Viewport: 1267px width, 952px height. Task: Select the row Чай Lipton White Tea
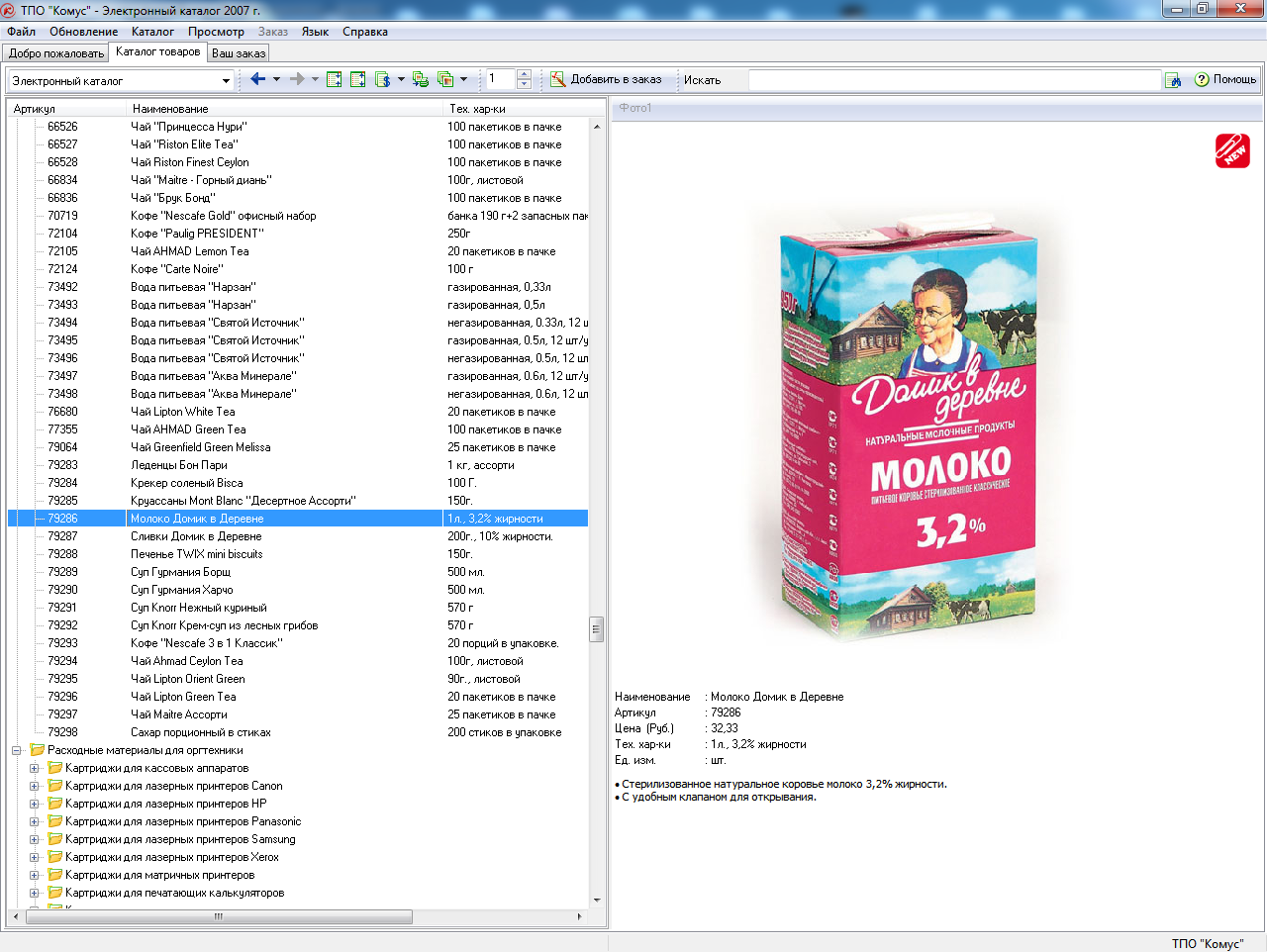[298, 412]
